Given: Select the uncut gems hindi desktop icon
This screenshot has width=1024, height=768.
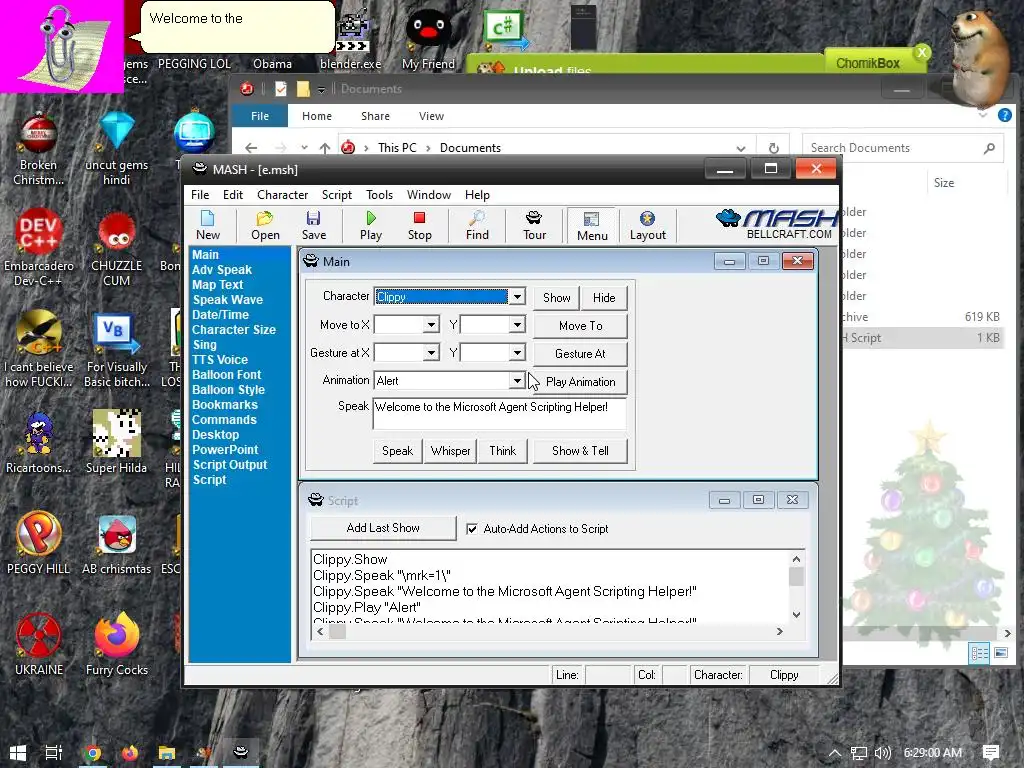Looking at the screenshot, I should 116,149.
